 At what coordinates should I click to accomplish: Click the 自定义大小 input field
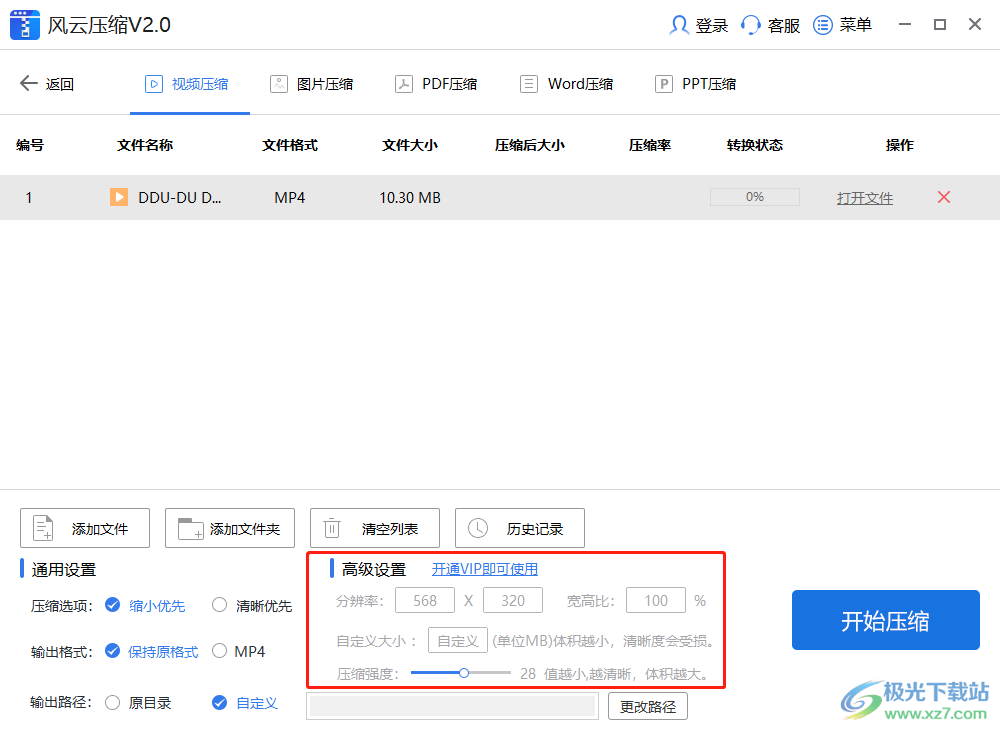[x=458, y=640]
